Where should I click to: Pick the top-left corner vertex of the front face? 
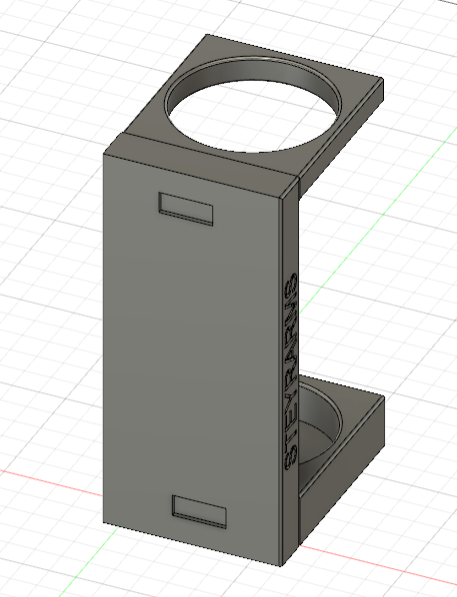coord(104,153)
